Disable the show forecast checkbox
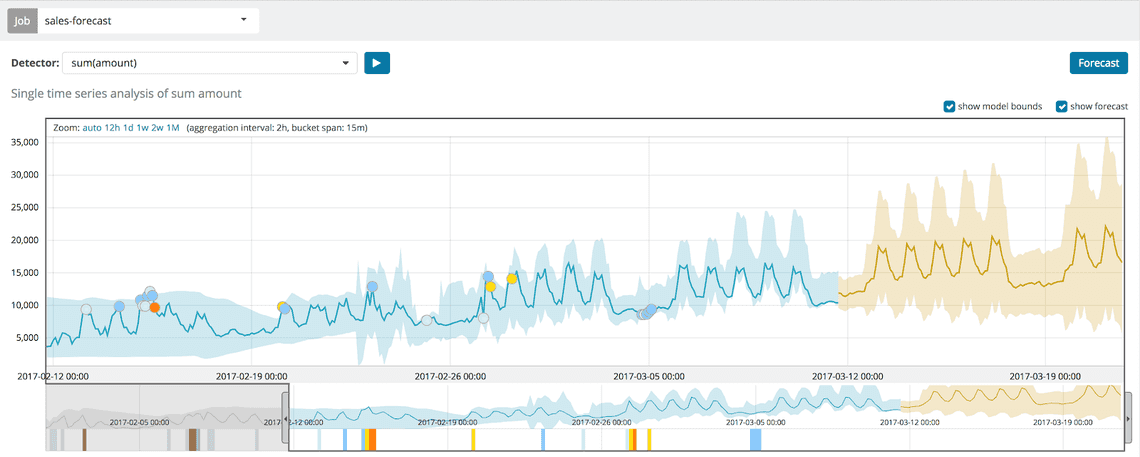This screenshot has height=457, width=1140. (1061, 107)
